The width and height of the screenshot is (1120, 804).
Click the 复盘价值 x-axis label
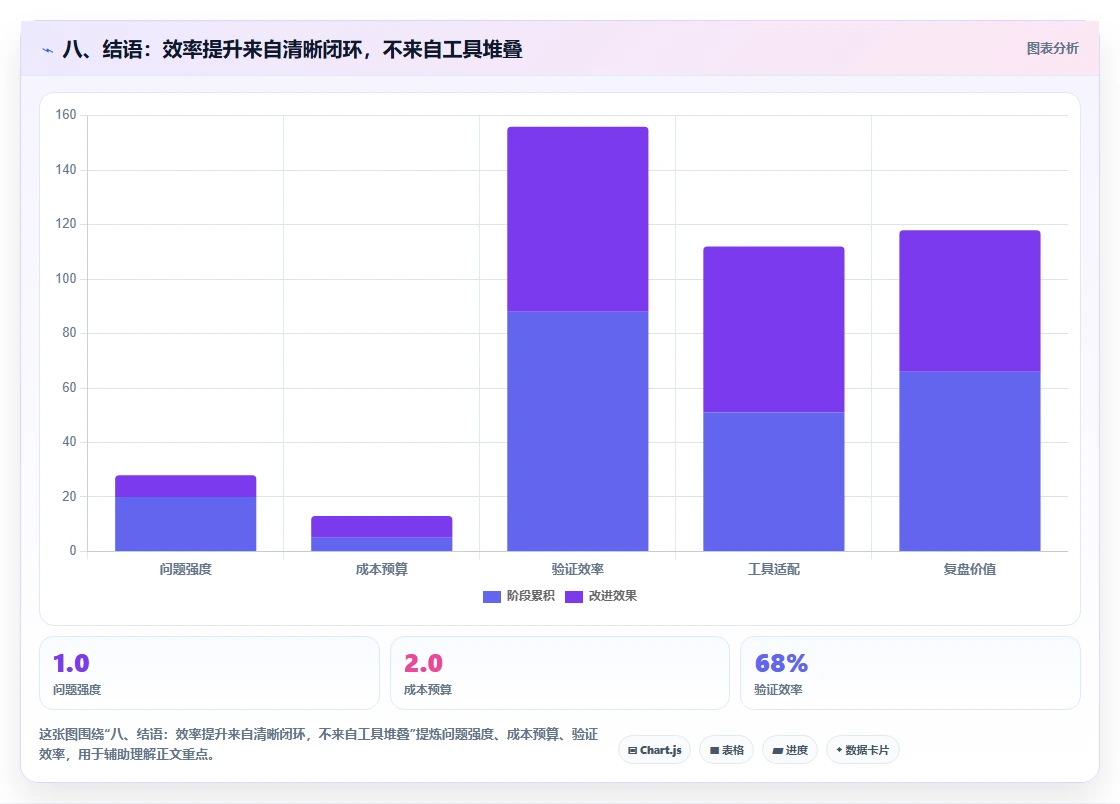(969, 569)
